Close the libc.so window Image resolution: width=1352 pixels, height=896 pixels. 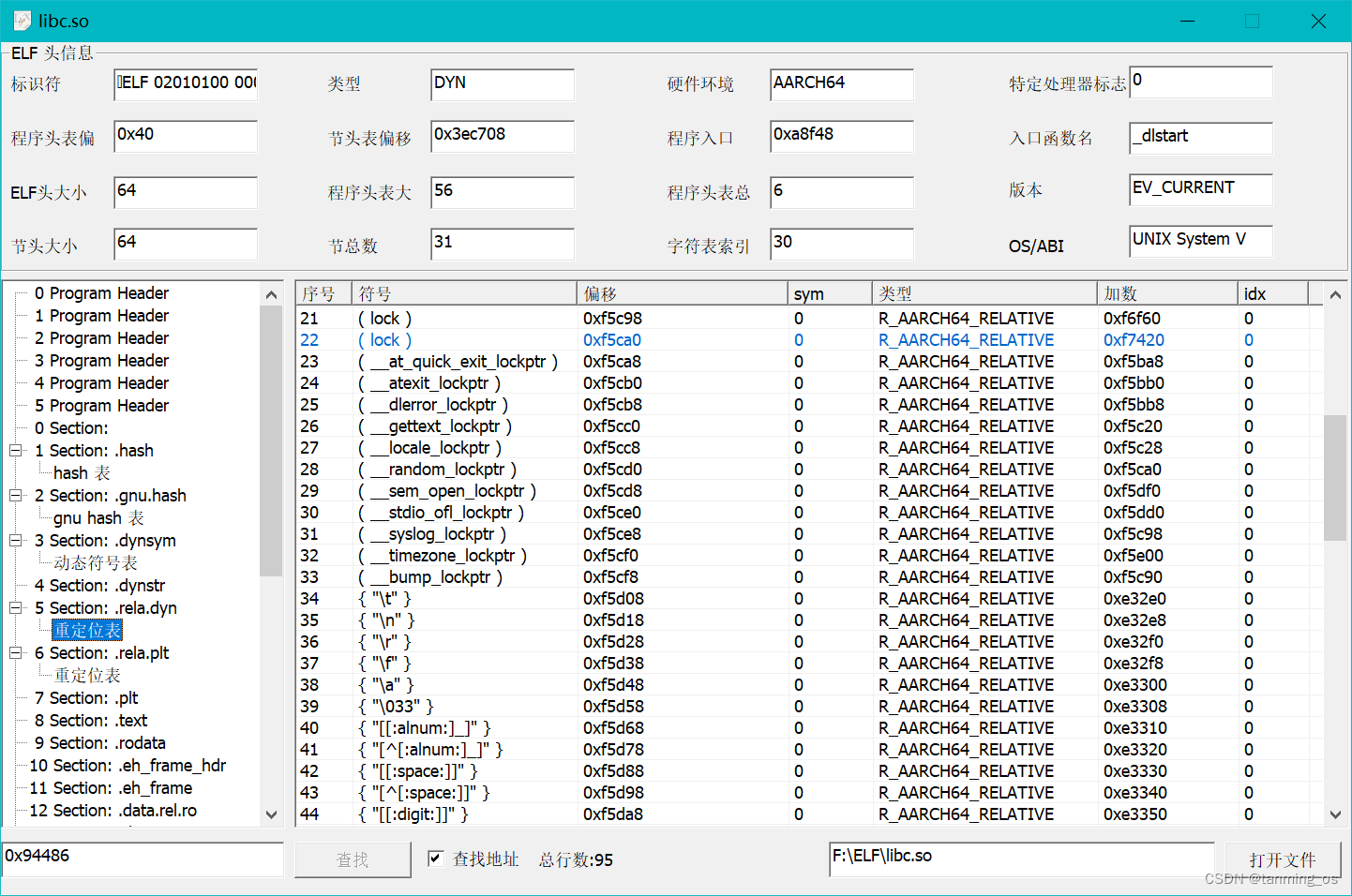click(1318, 21)
